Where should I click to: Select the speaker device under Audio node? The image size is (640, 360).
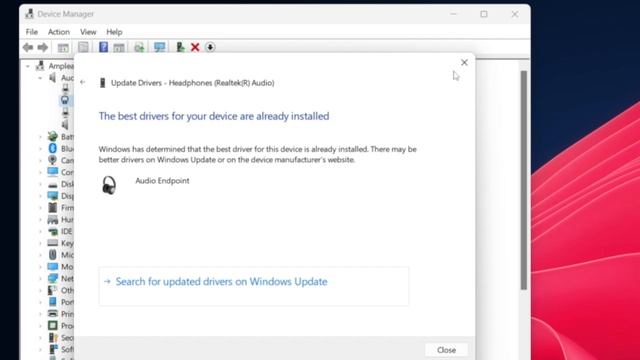coord(65,124)
